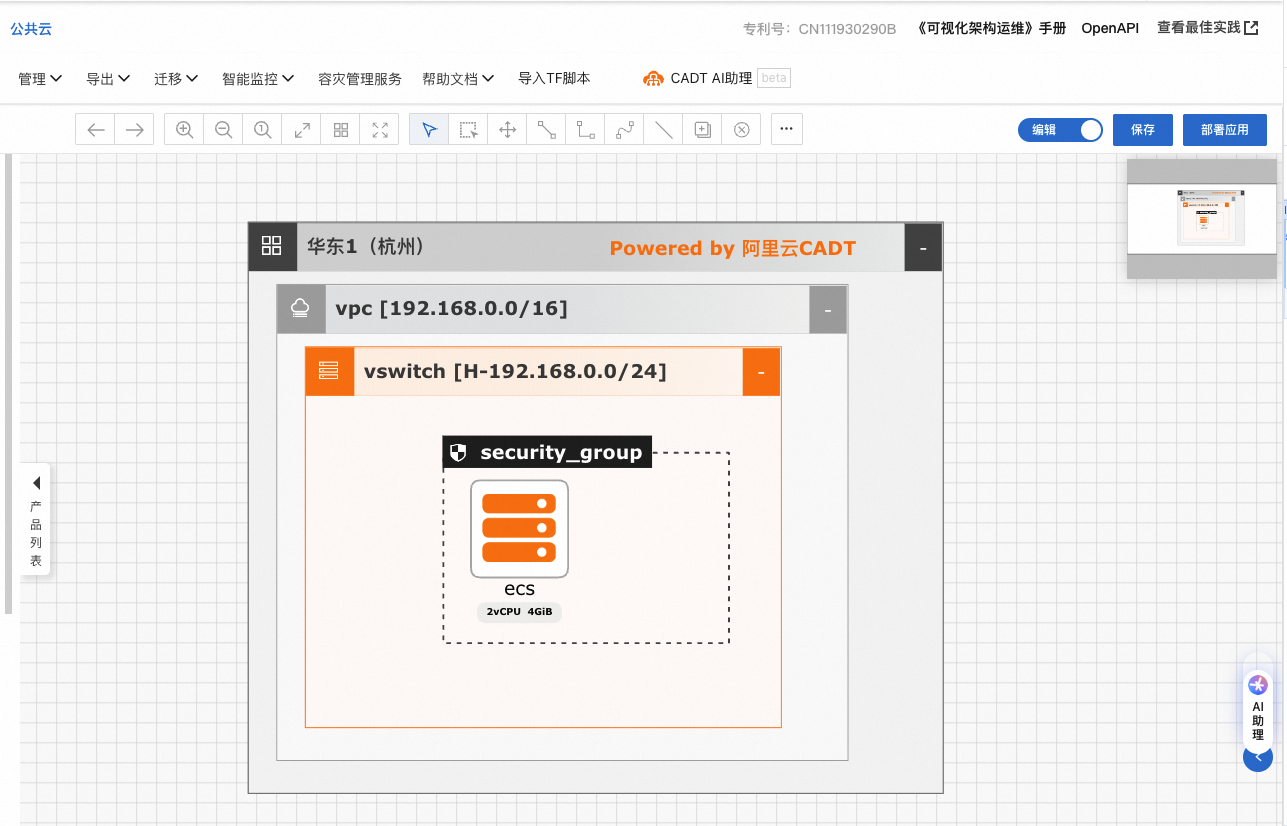Click the four-squares grid toolbar icon
1287x826 pixels.
[x=341, y=129]
